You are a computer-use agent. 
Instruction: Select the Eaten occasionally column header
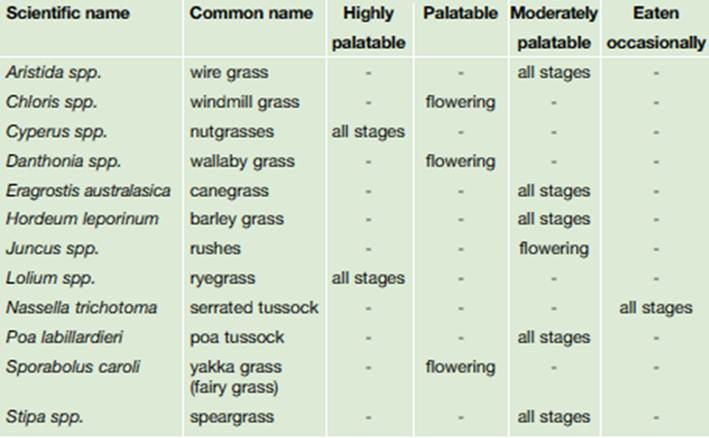(x=655, y=28)
